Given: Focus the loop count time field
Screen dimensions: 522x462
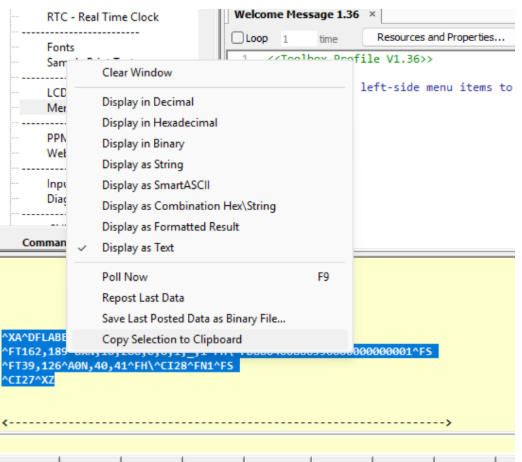Looking at the screenshot, I should tap(298, 39).
